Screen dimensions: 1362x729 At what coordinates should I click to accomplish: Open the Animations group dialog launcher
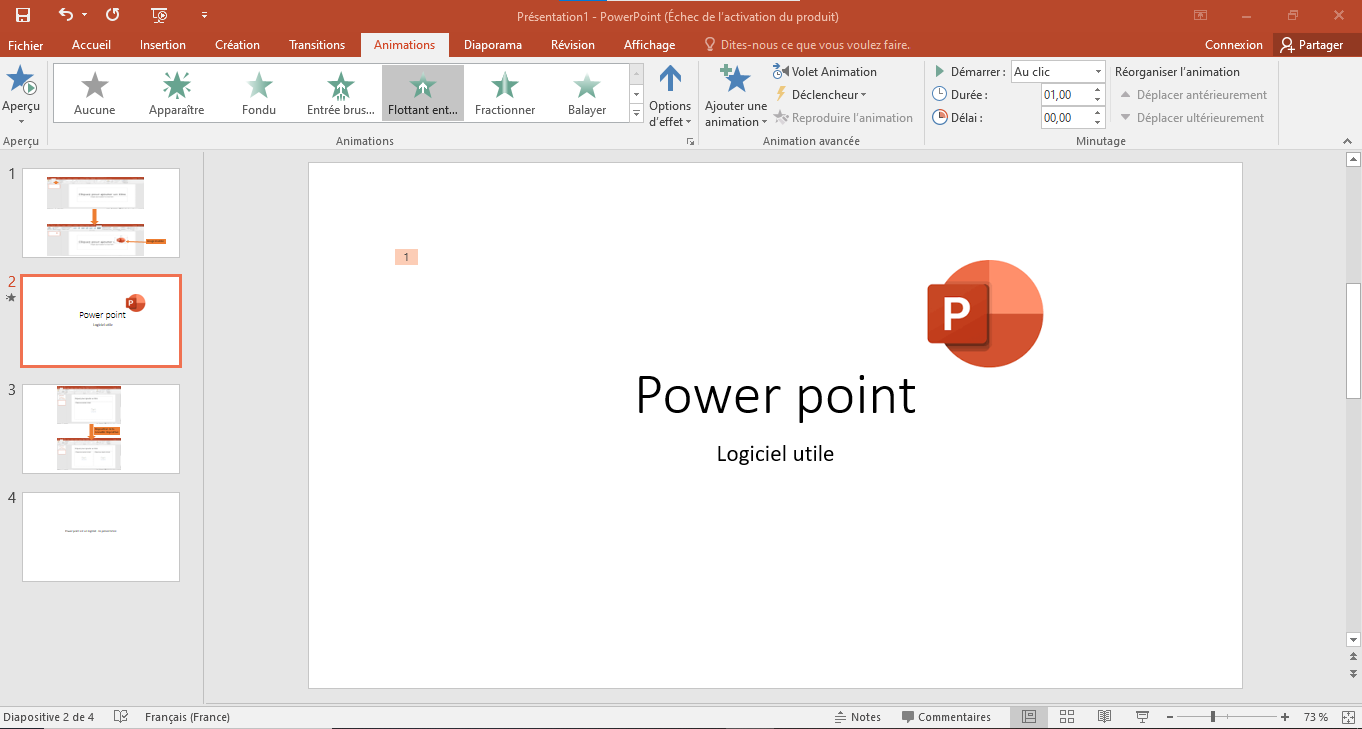point(690,142)
